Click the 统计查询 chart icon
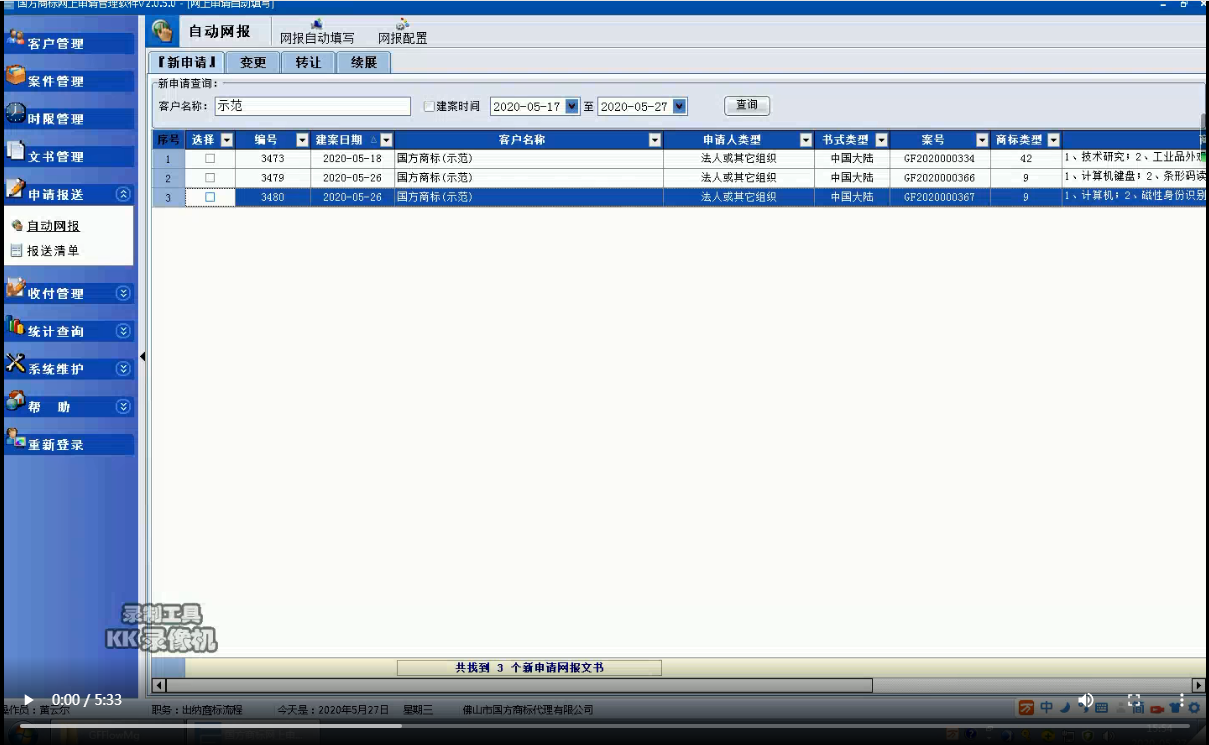The height and width of the screenshot is (745, 1209). point(15,326)
